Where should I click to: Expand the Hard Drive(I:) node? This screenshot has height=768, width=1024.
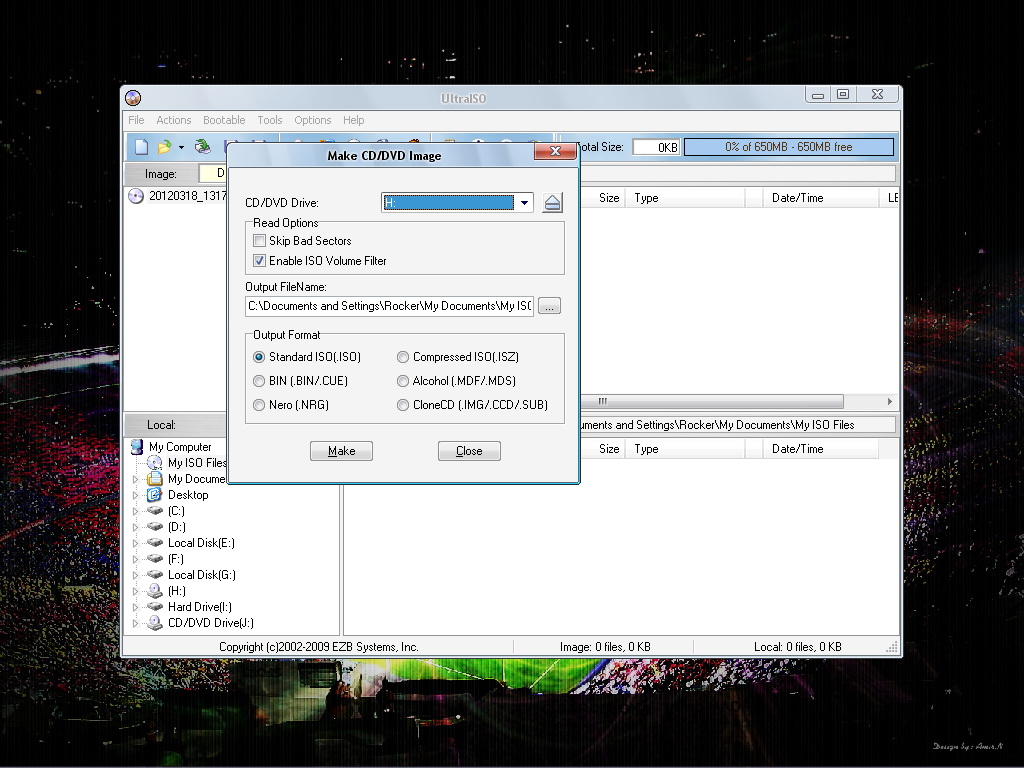tap(136, 607)
